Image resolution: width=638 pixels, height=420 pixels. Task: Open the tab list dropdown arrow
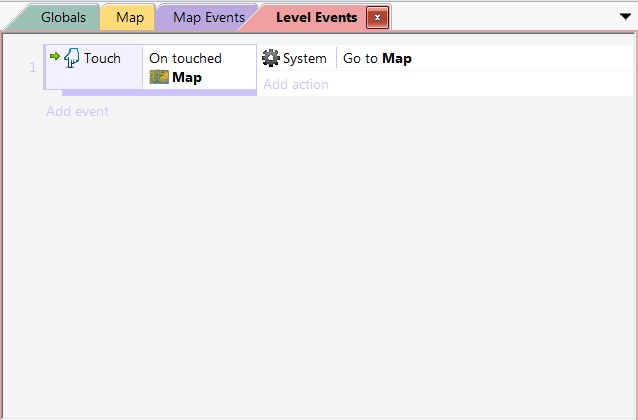point(625,17)
